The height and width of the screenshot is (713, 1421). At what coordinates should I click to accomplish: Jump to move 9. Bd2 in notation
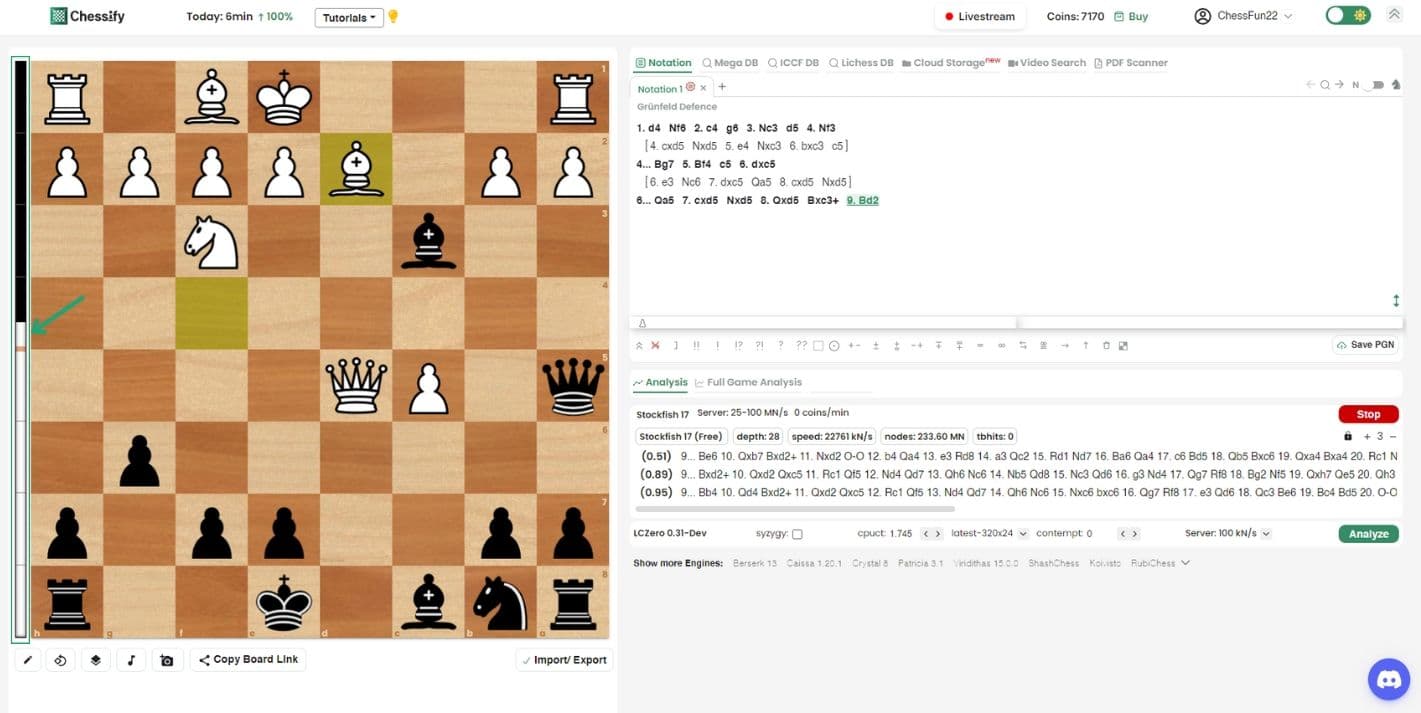862,200
